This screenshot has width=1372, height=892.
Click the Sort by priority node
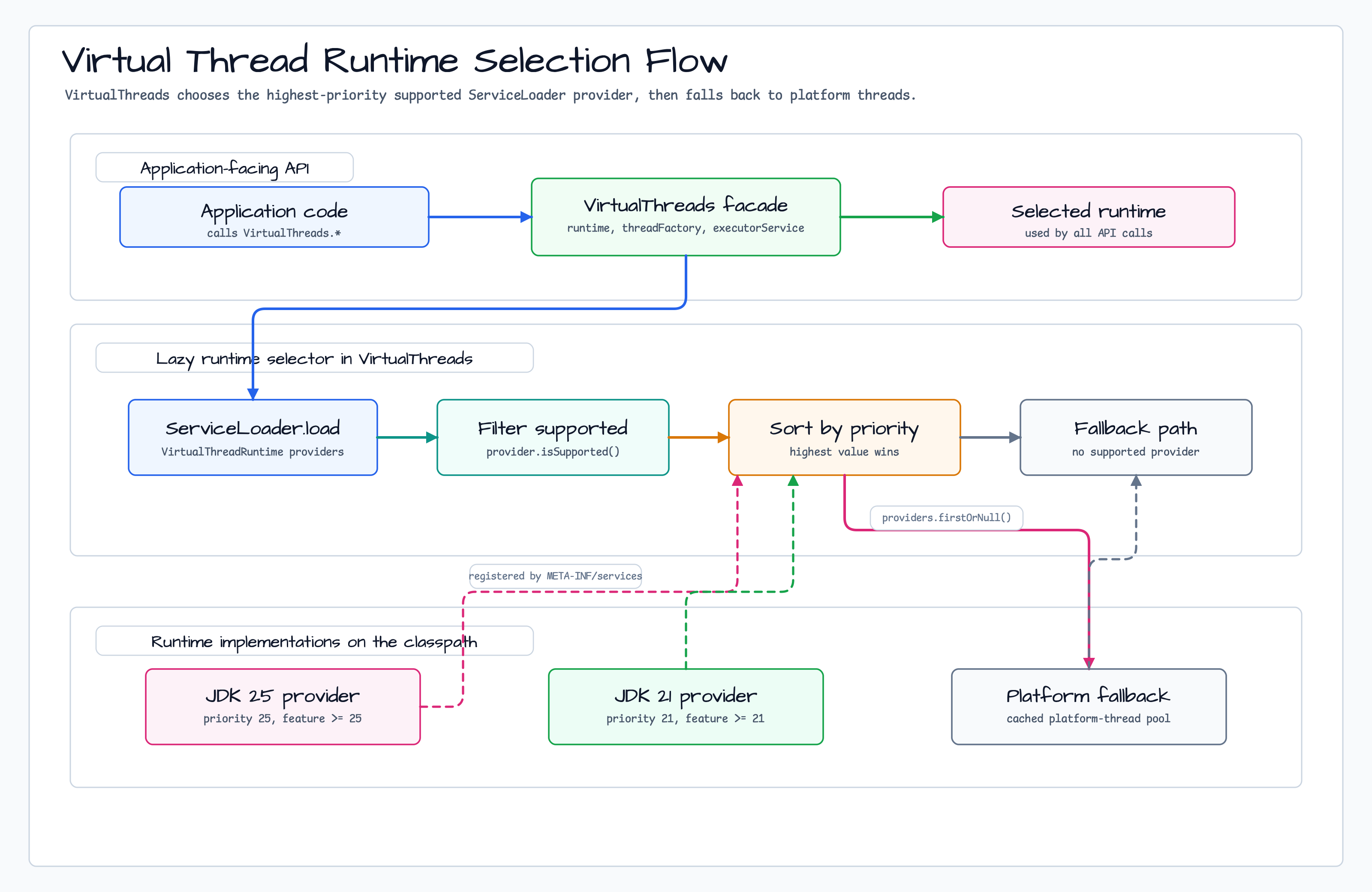pyautogui.click(x=844, y=437)
